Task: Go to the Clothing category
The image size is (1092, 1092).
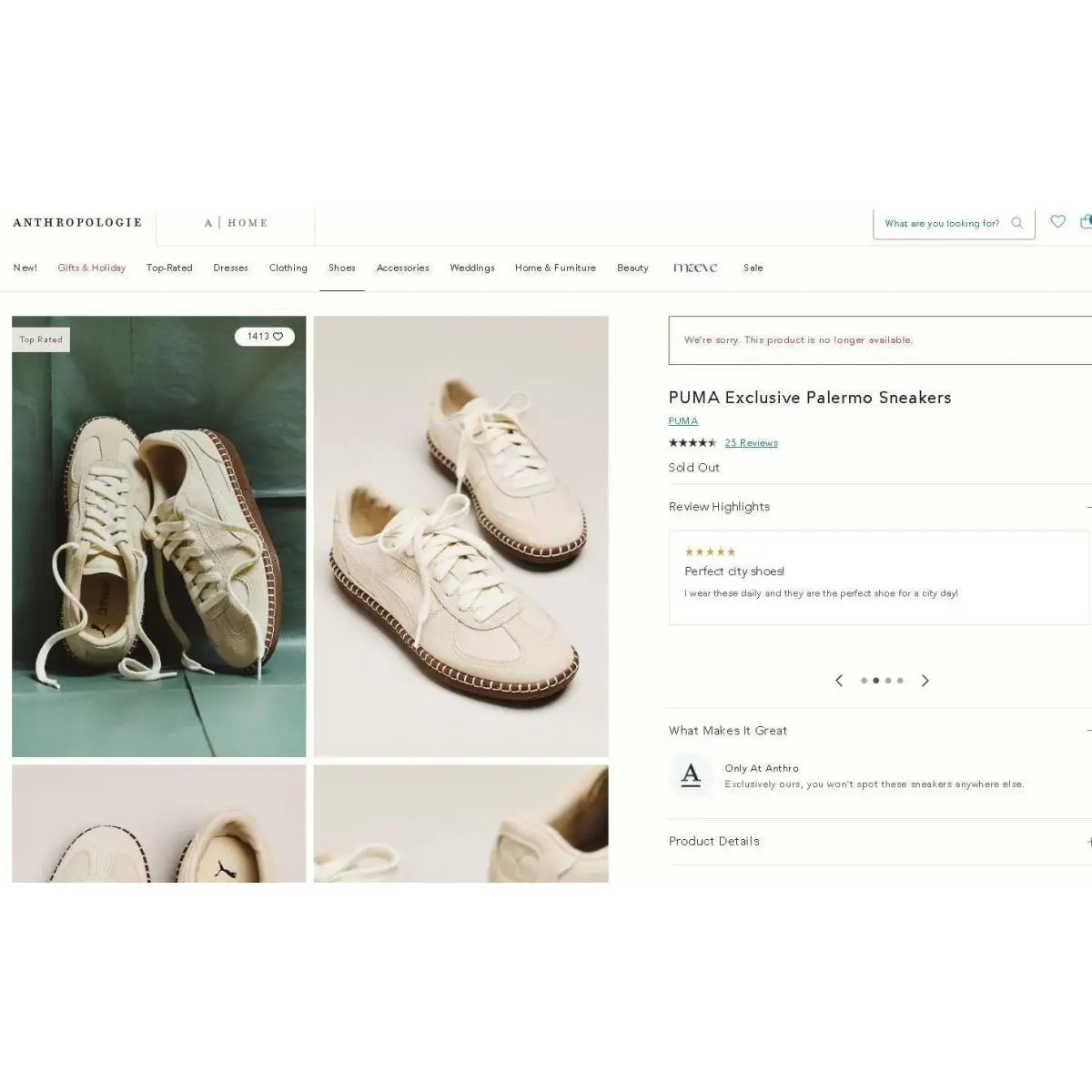Action: (x=288, y=268)
